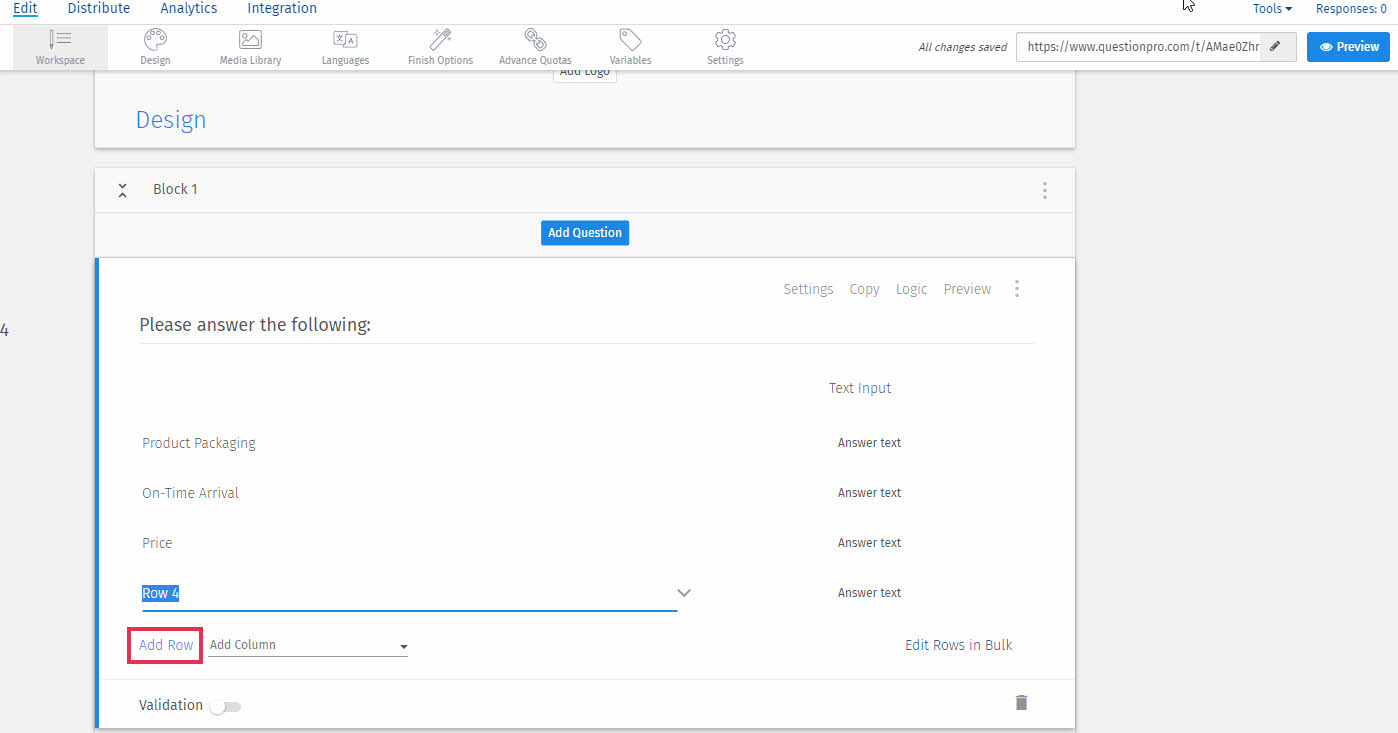Delete question using trash icon
Viewport: 1398px width, 733px height.
(x=1021, y=703)
